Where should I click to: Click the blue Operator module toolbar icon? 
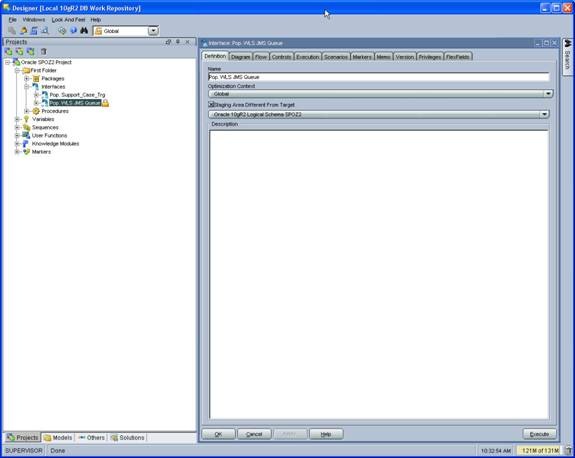pos(34,31)
